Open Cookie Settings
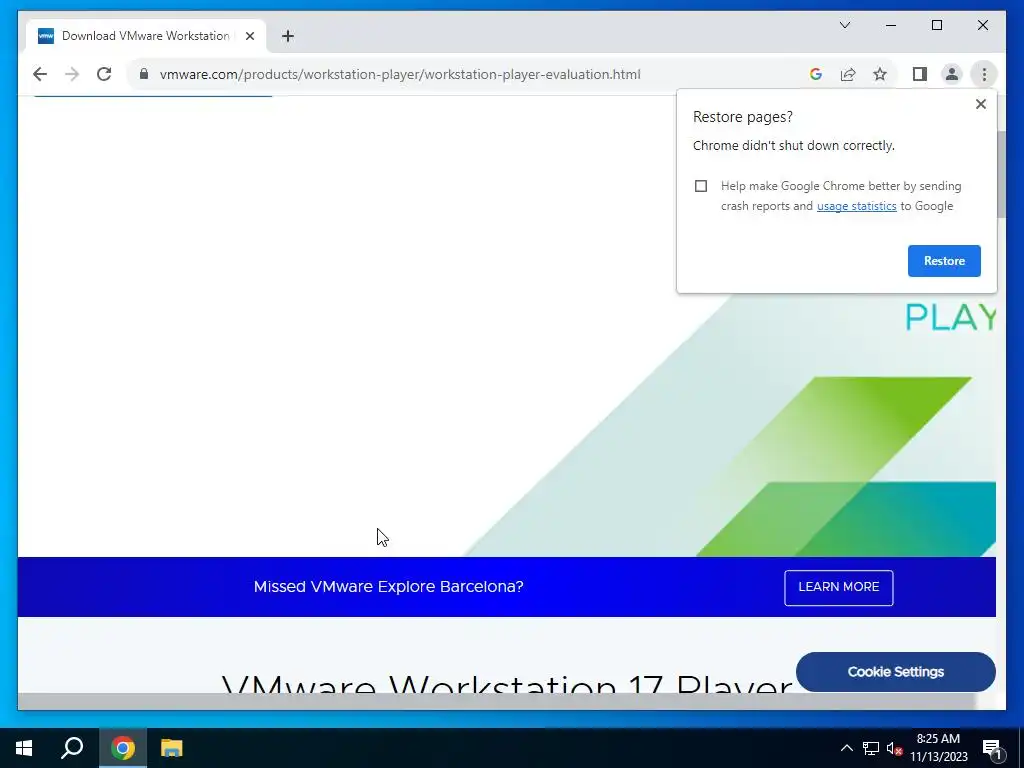This screenshot has width=1024, height=768. pyautogui.click(x=895, y=672)
